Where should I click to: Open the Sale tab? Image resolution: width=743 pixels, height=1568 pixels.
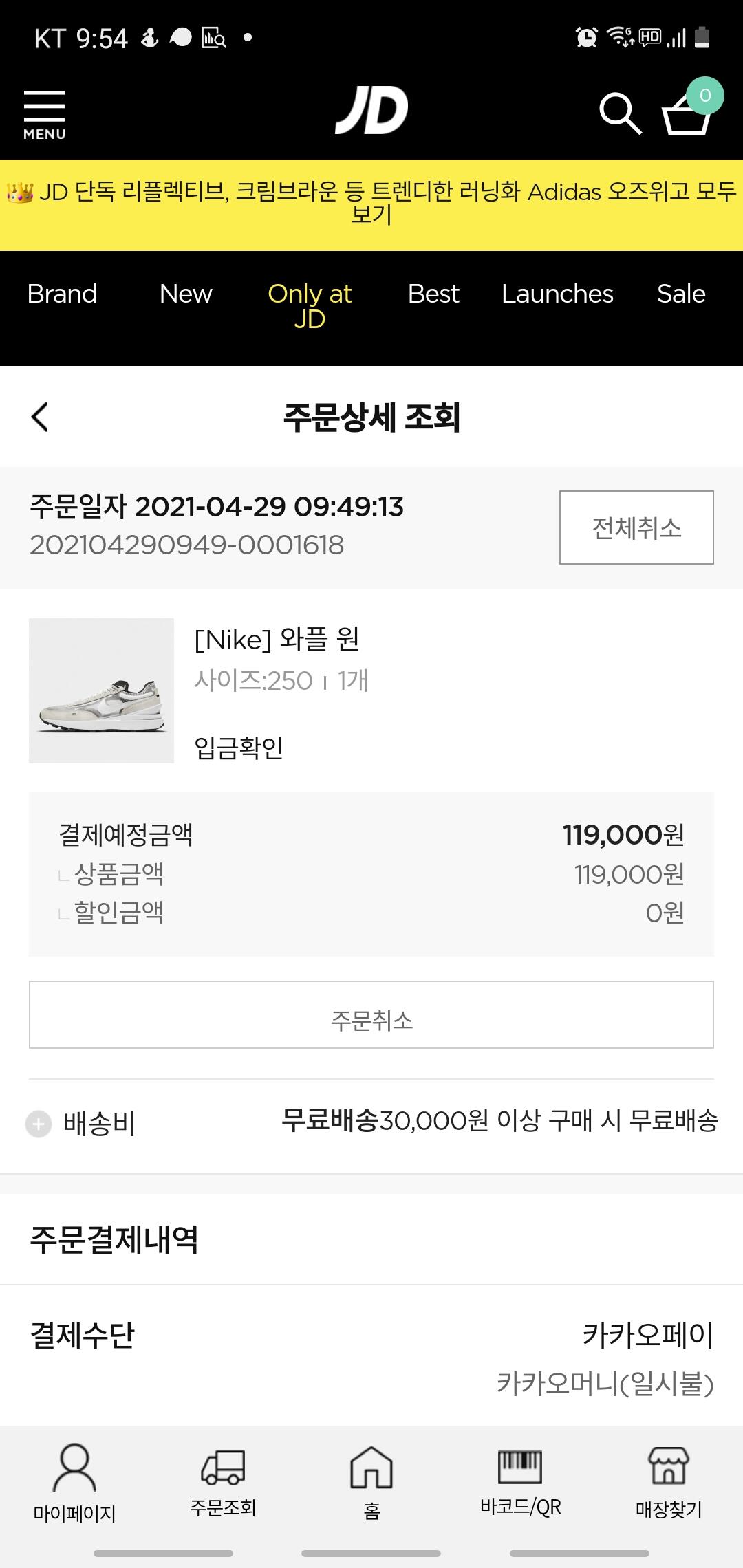click(x=681, y=294)
